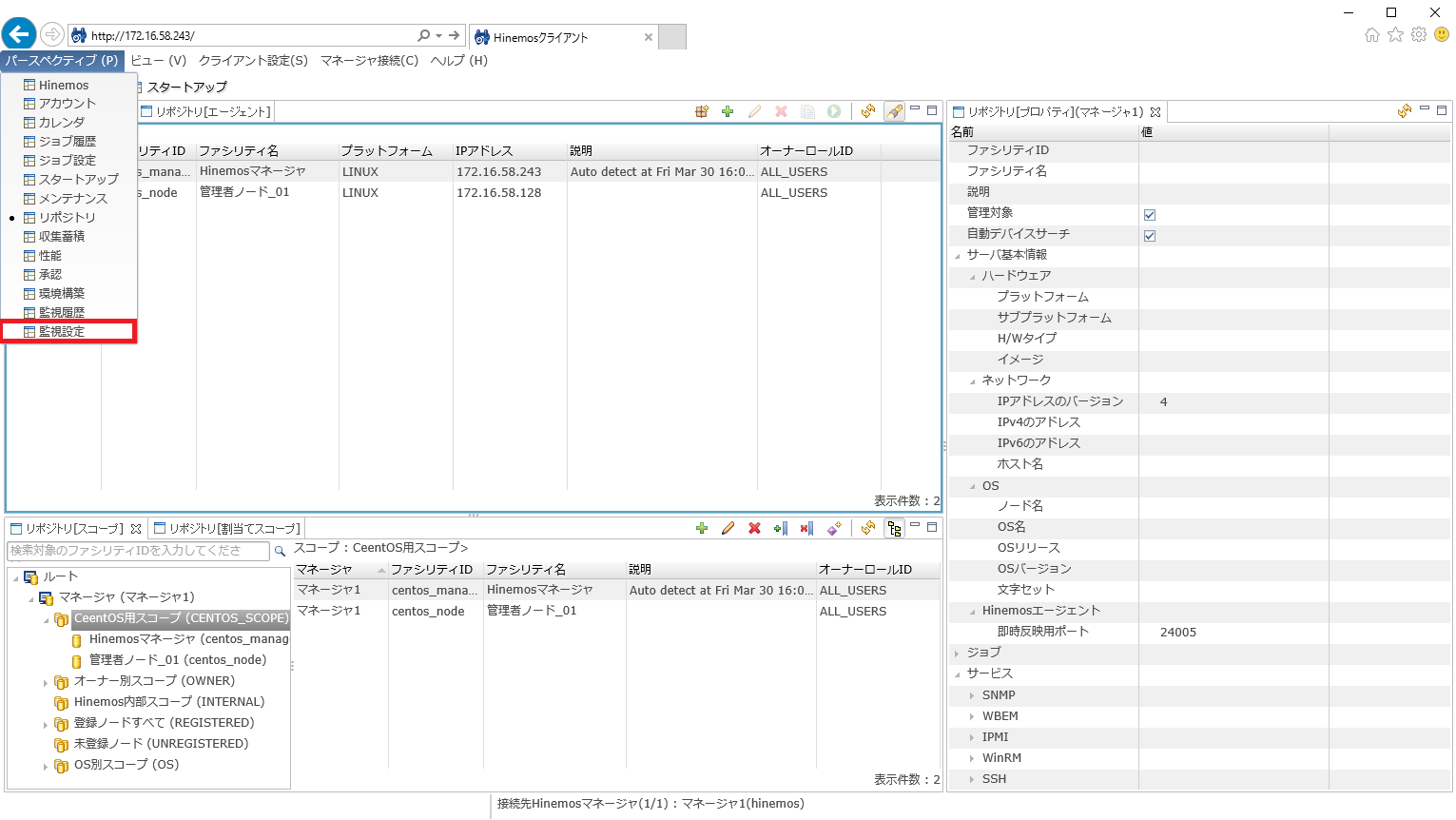
Task: Expand the SNMP service property
Action: (x=972, y=695)
